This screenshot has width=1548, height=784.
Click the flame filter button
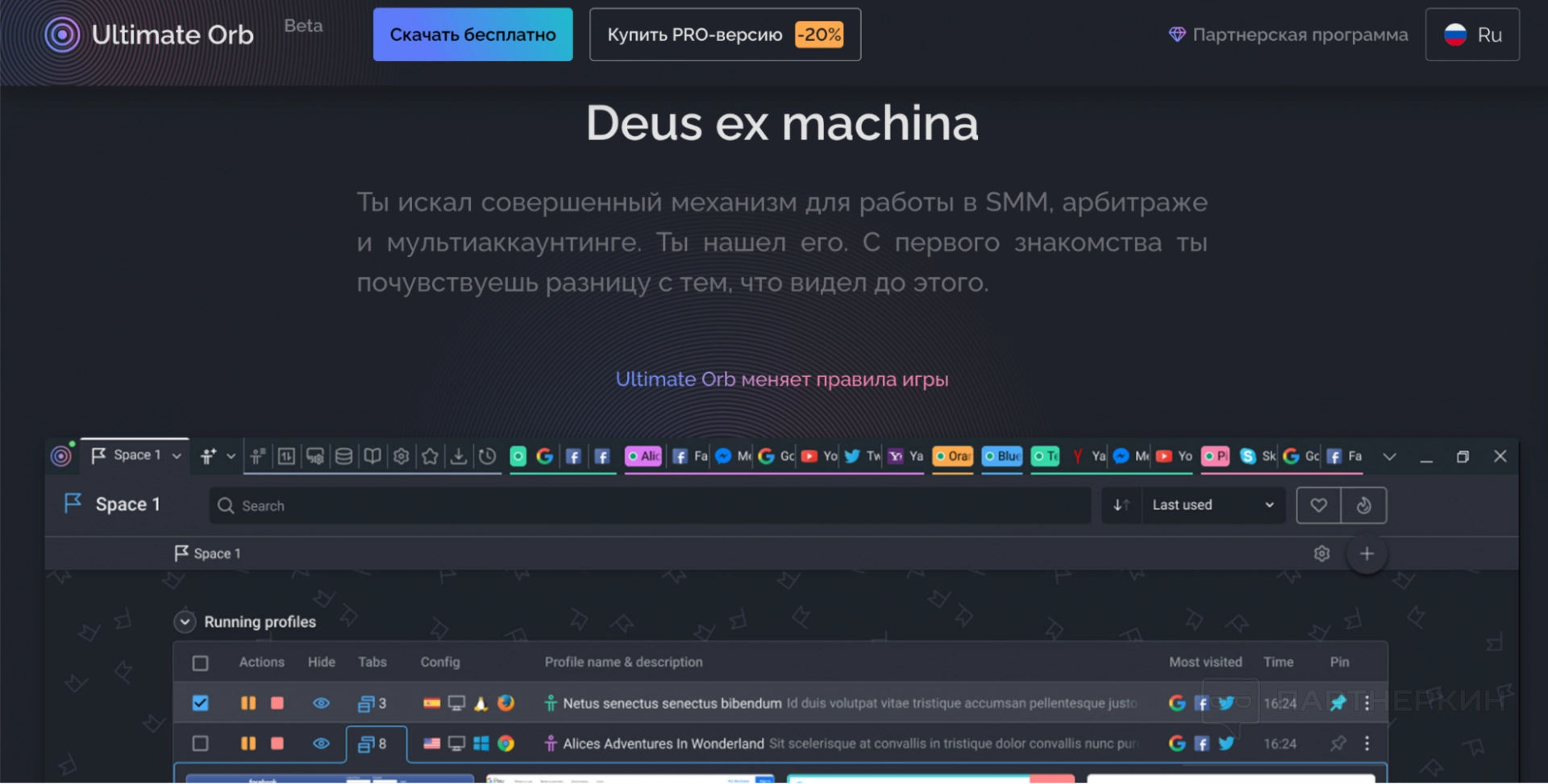(1363, 505)
